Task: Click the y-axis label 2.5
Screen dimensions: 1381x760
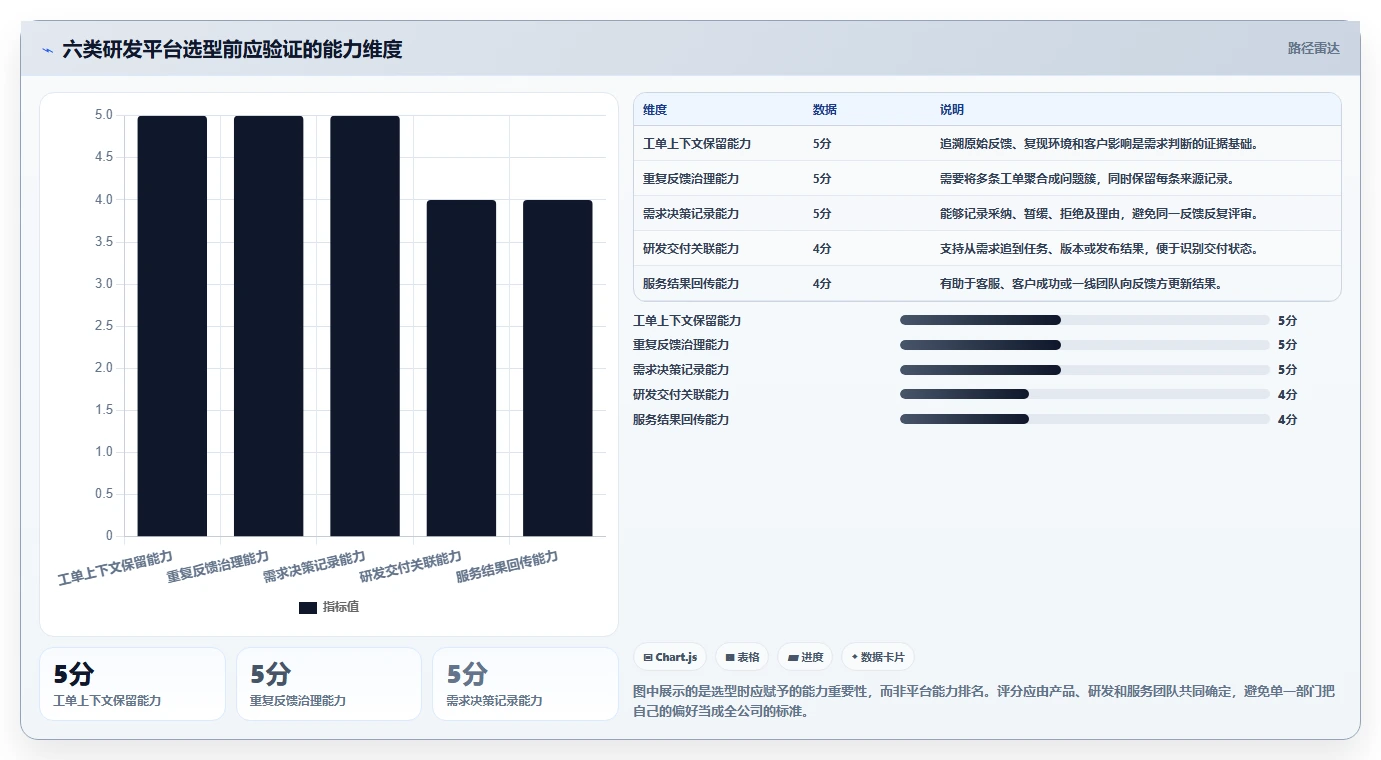Action: pyautogui.click(x=104, y=326)
